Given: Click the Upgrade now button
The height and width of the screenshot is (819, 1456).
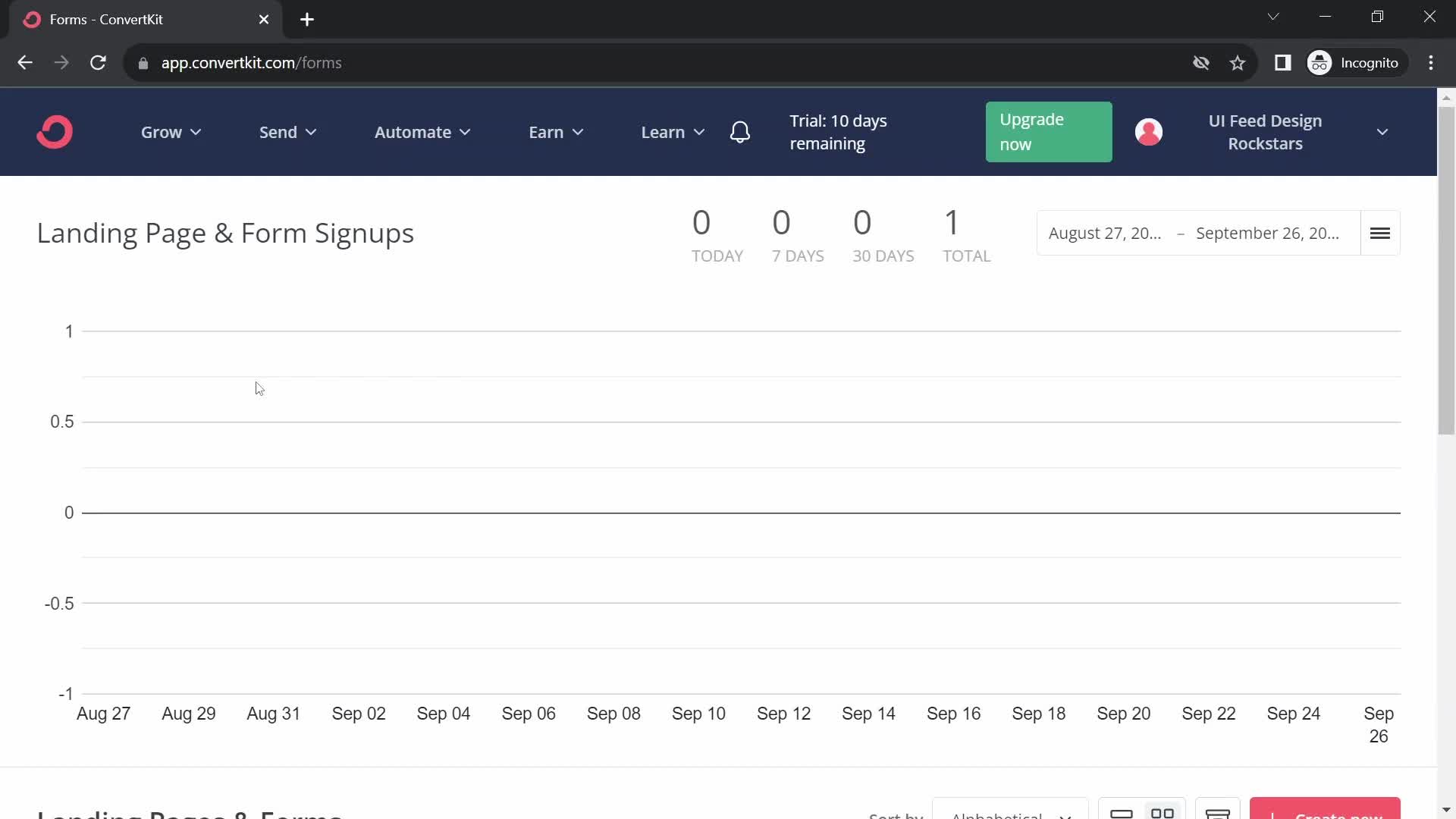Looking at the screenshot, I should click(x=1048, y=132).
